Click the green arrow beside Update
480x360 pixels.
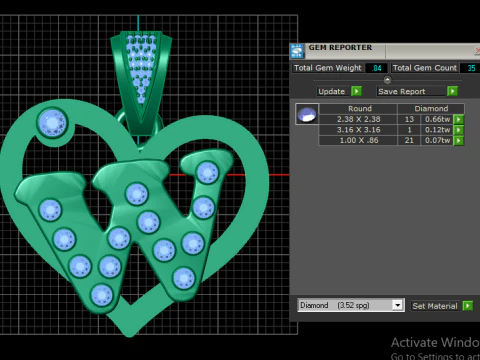(x=356, y=91)
